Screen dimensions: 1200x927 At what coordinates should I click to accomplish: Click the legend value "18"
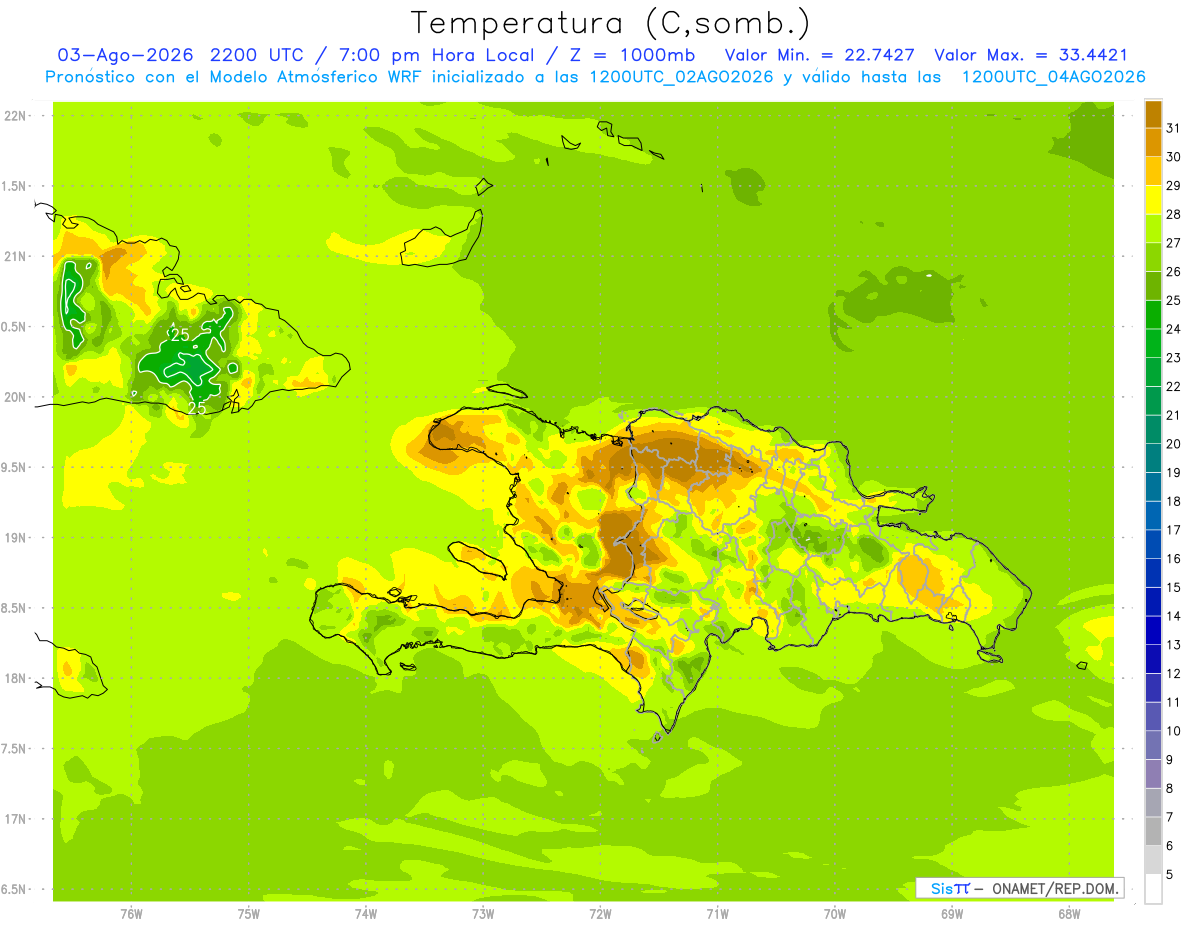pyautogui.click(x=1174, y=502)
